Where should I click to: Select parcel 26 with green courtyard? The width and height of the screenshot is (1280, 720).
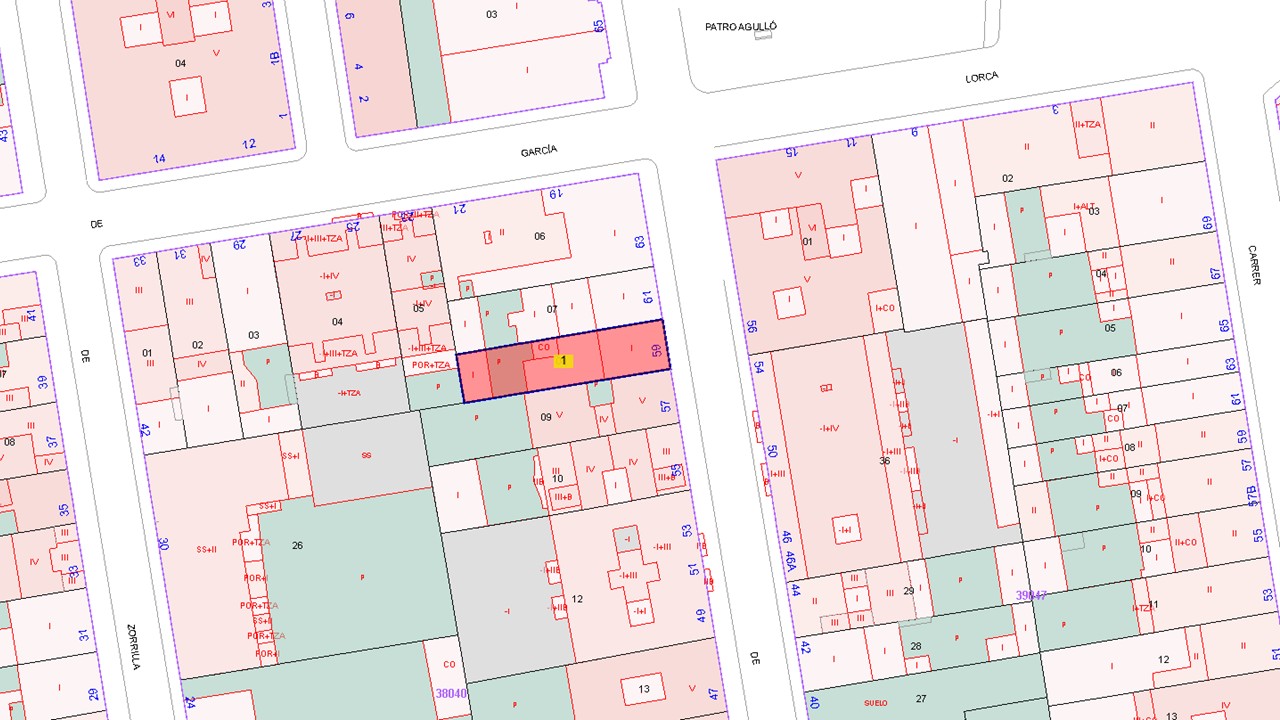(x=297, y=545)
